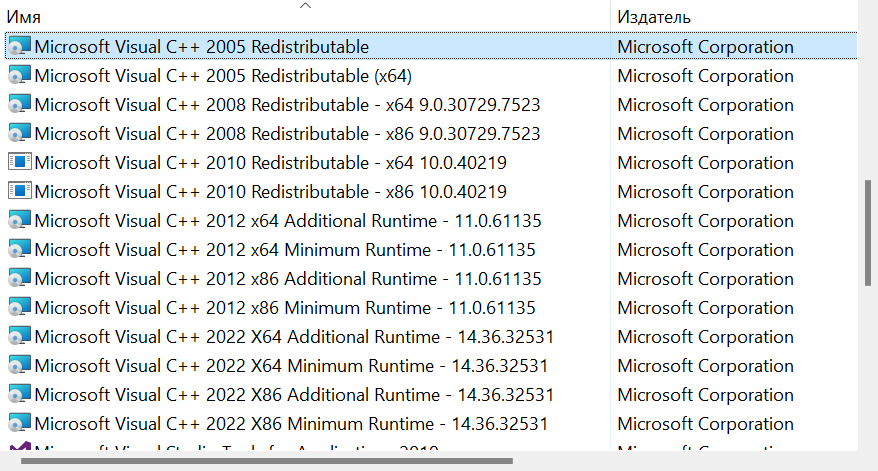Click Microsoft Corporation publisher for 2010 x64 row

705,163
